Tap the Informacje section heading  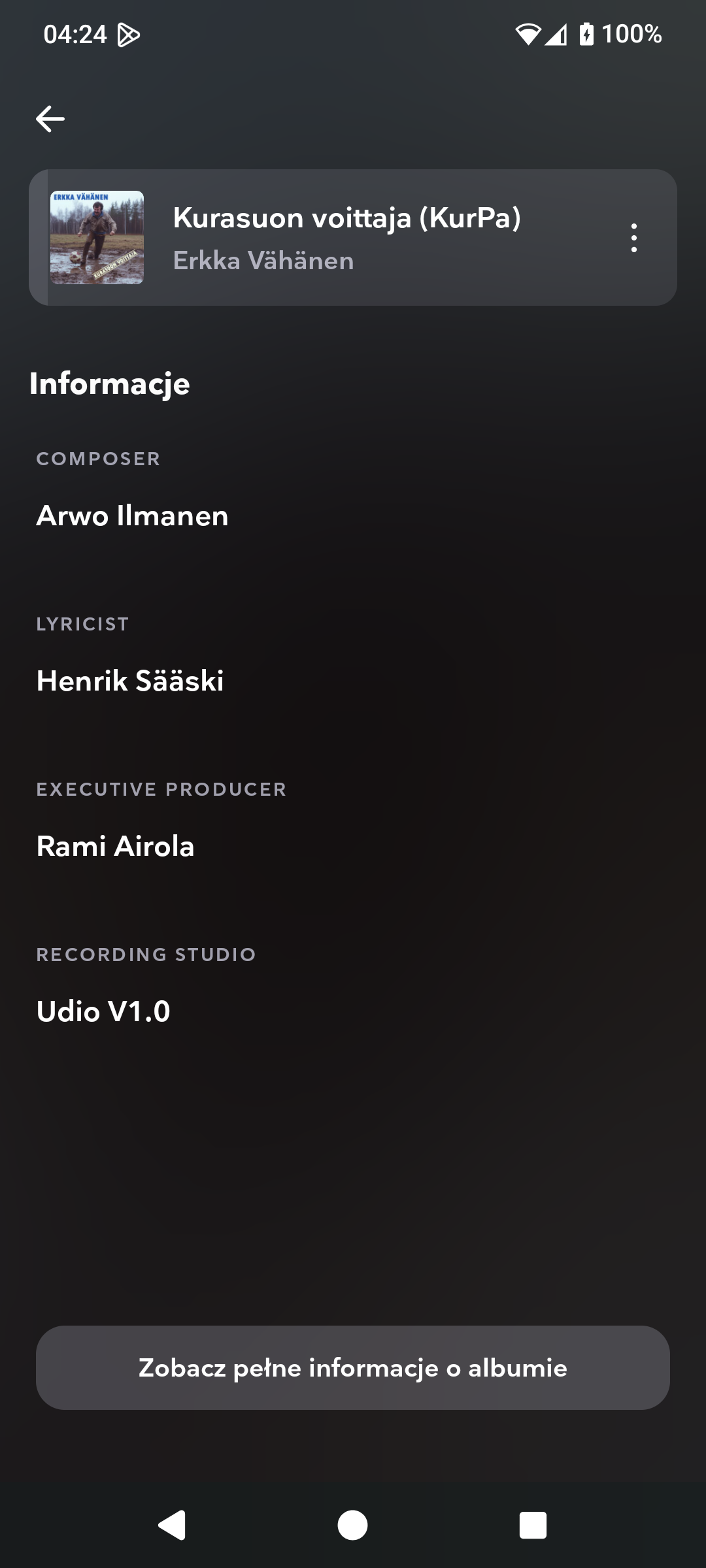110,384
